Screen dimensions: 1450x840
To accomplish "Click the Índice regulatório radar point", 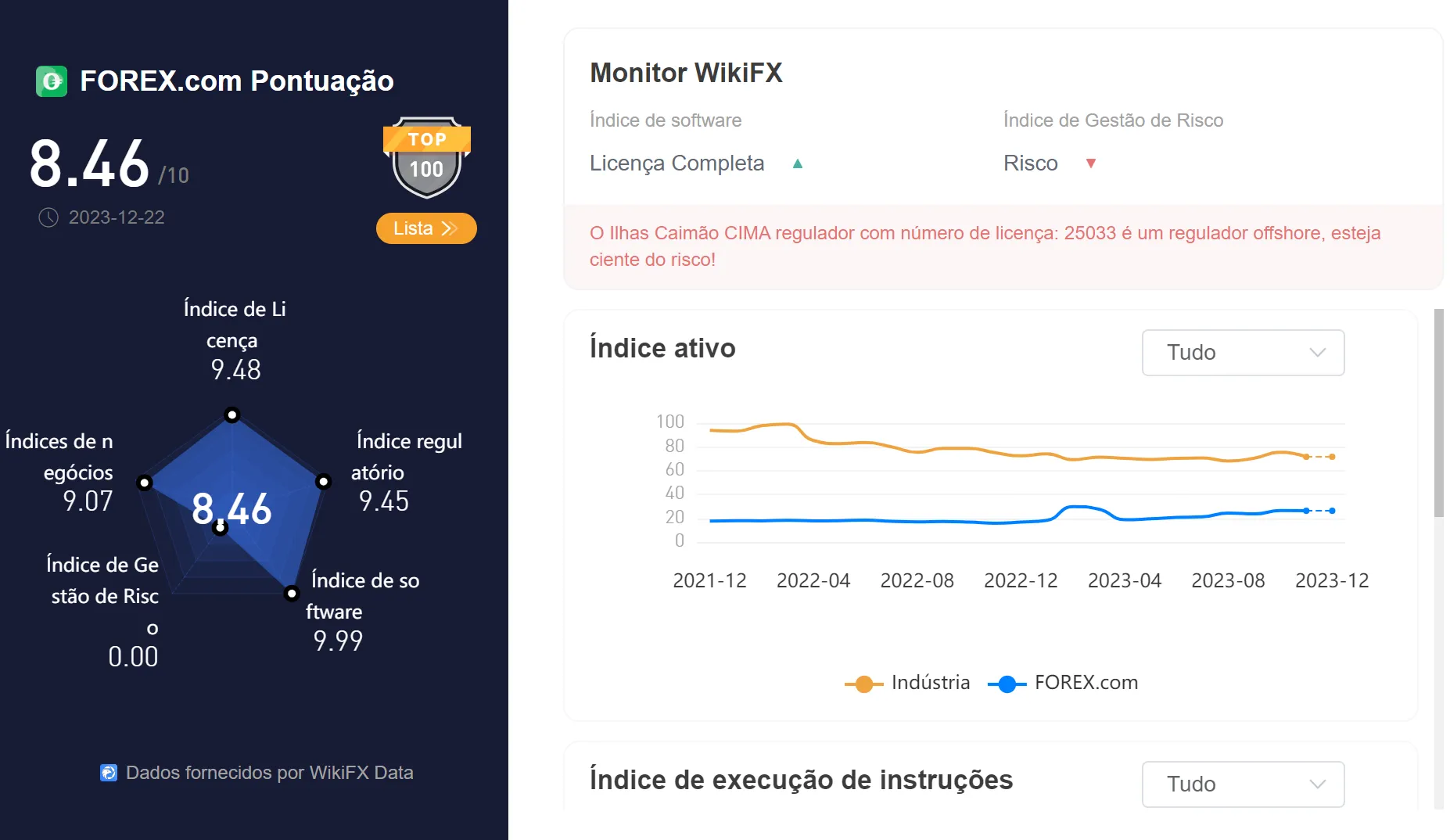I will pyautogui.click(x=323, y=482).
